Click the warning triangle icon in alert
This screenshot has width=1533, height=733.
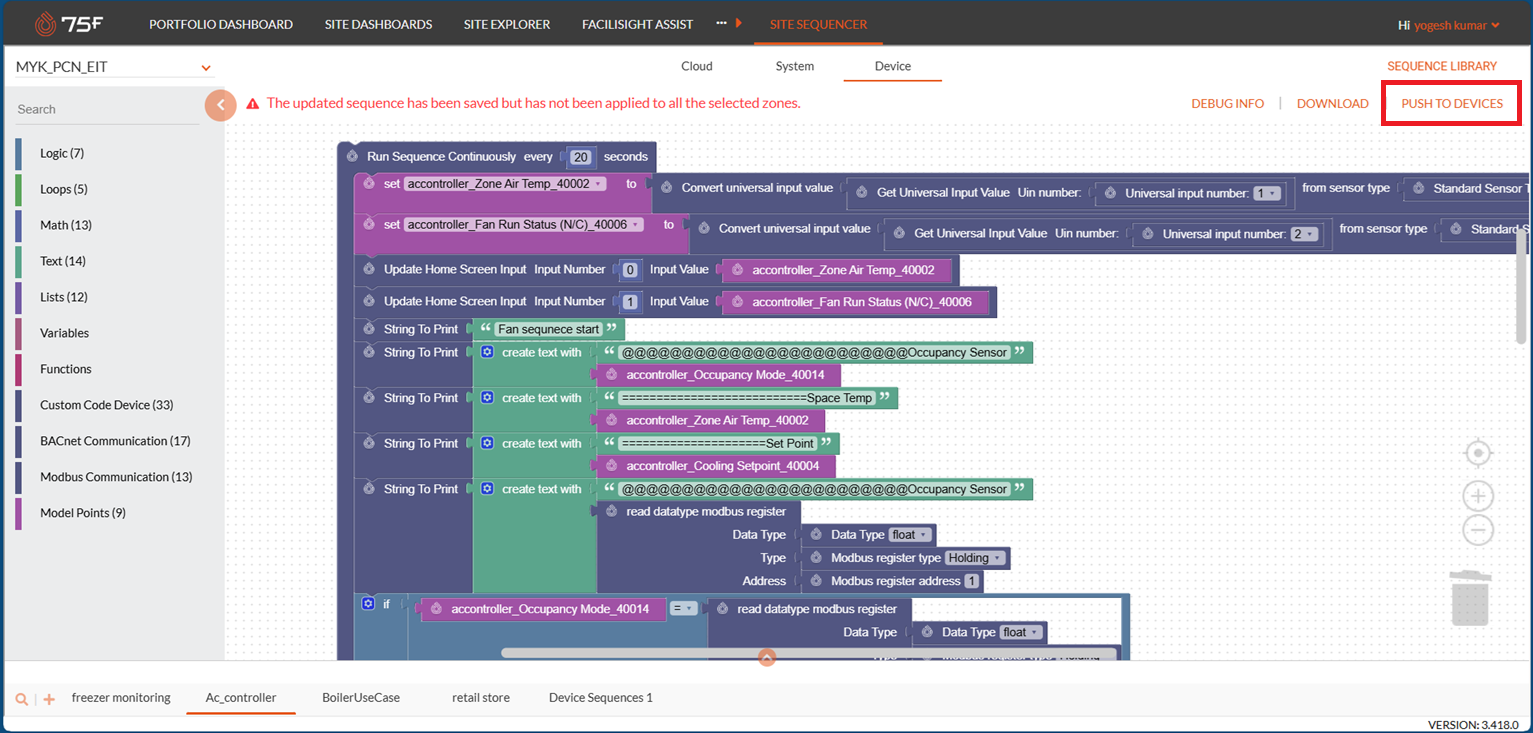pos(253,103)
